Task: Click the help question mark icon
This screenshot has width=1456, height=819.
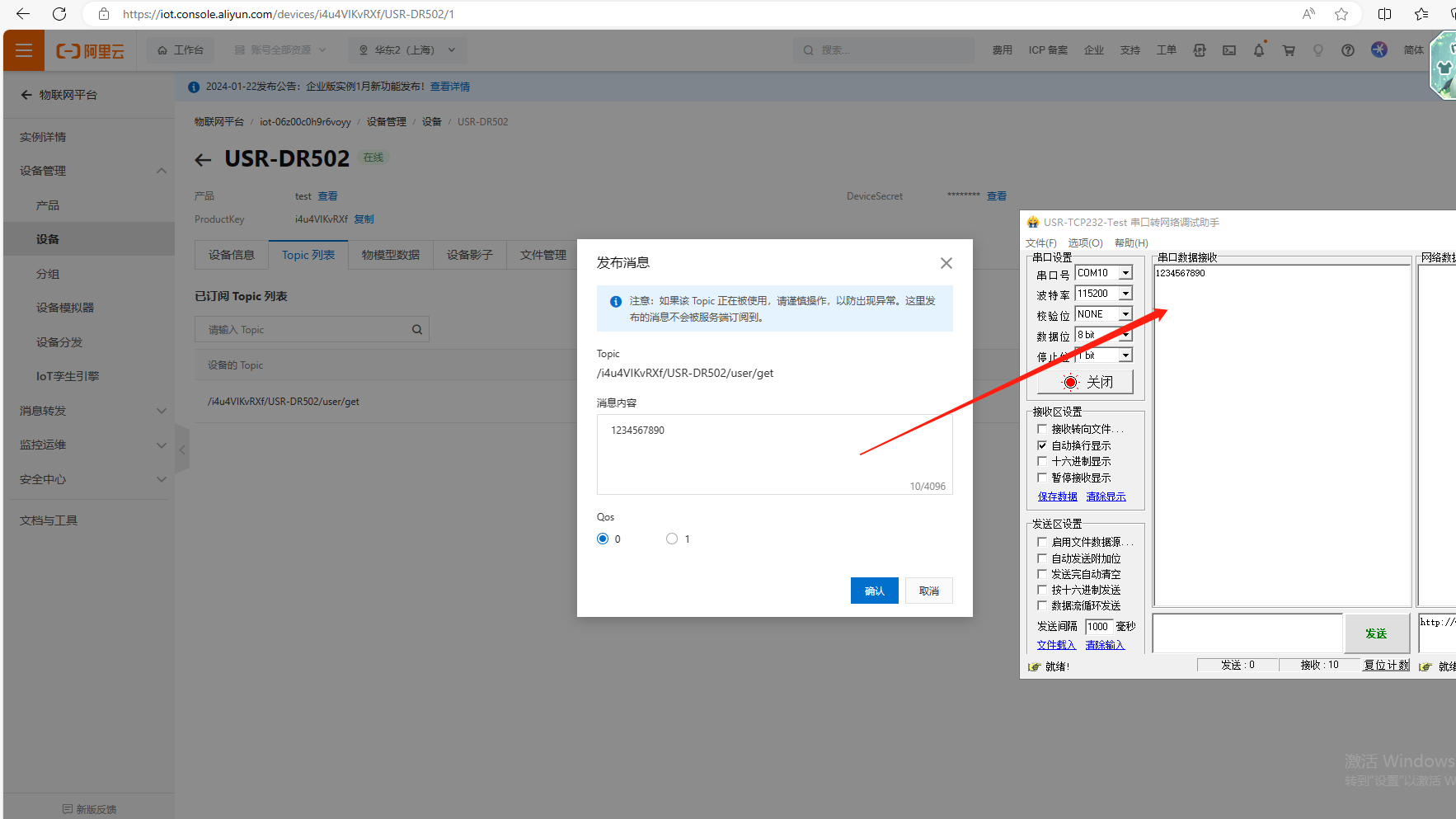Action: [x=1347, y=50]
